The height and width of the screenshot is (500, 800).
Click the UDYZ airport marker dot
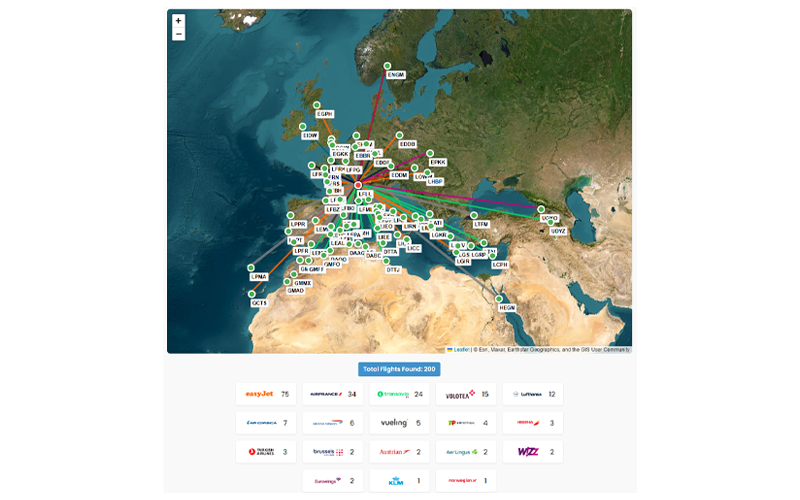pos(551,222)
